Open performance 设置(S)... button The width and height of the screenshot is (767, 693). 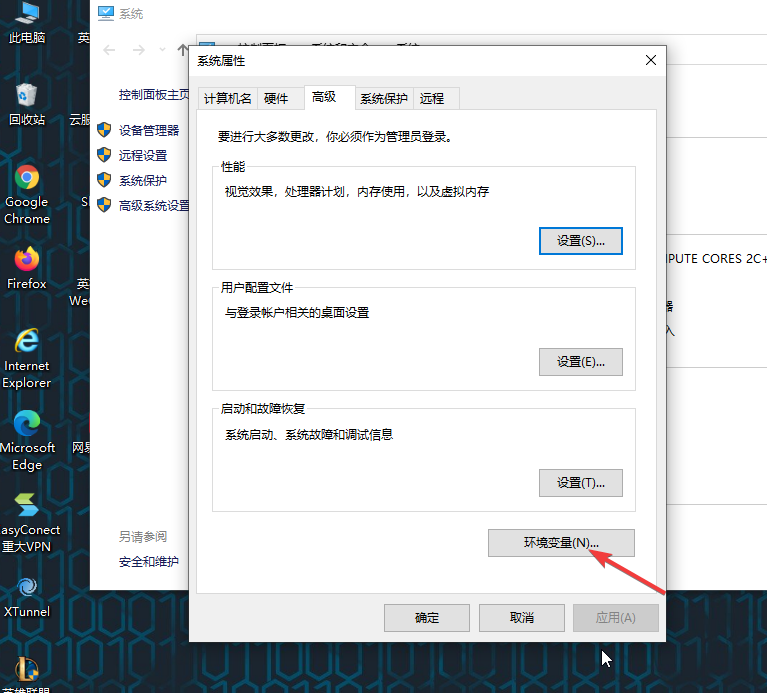(x=581, y=241)
